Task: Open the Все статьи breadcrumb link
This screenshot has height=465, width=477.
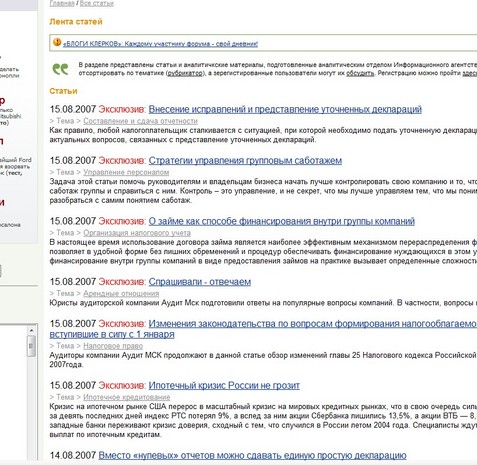Action: tap(97, 3)
